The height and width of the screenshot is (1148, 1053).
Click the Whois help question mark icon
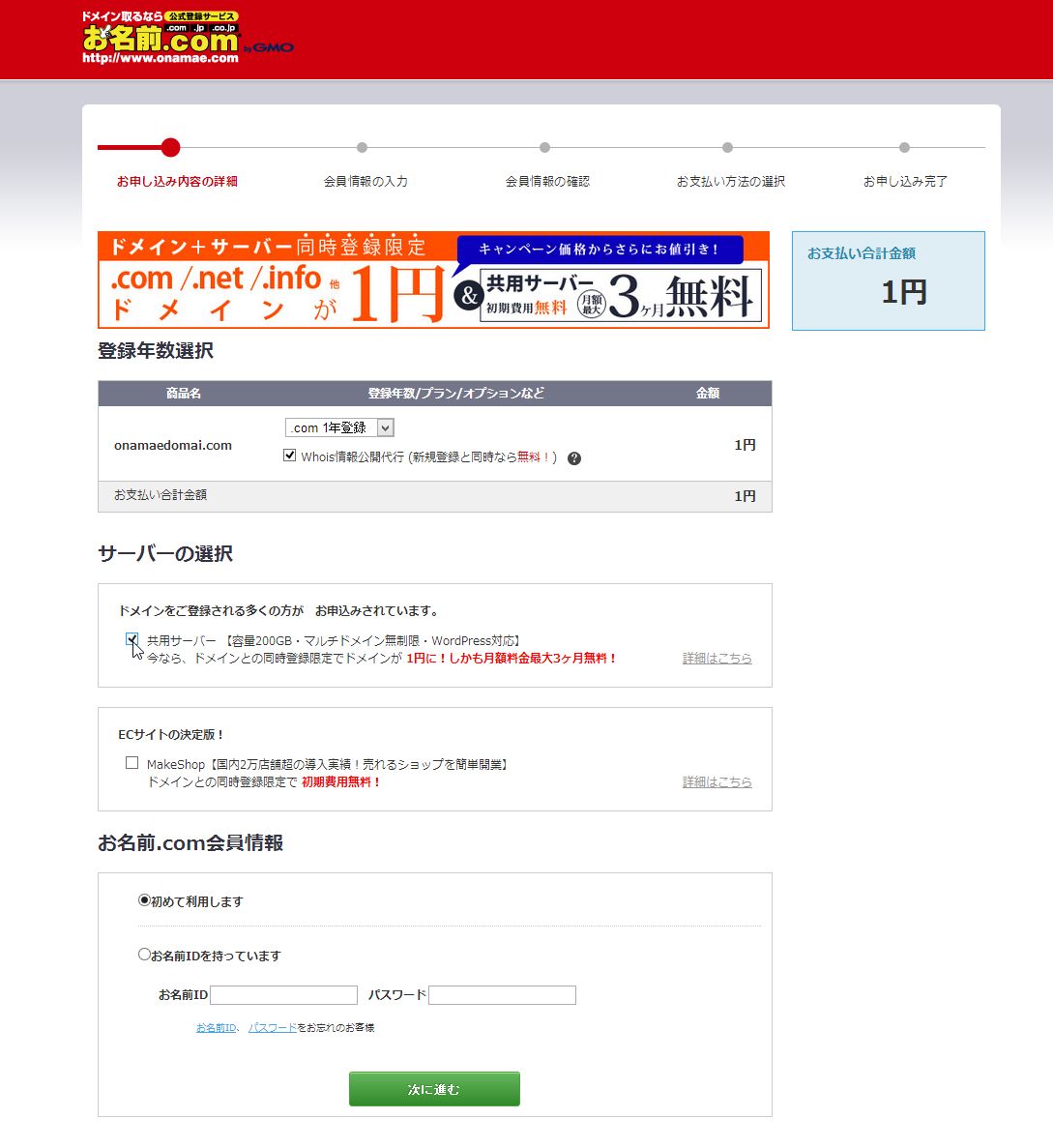tap(574, 458)
